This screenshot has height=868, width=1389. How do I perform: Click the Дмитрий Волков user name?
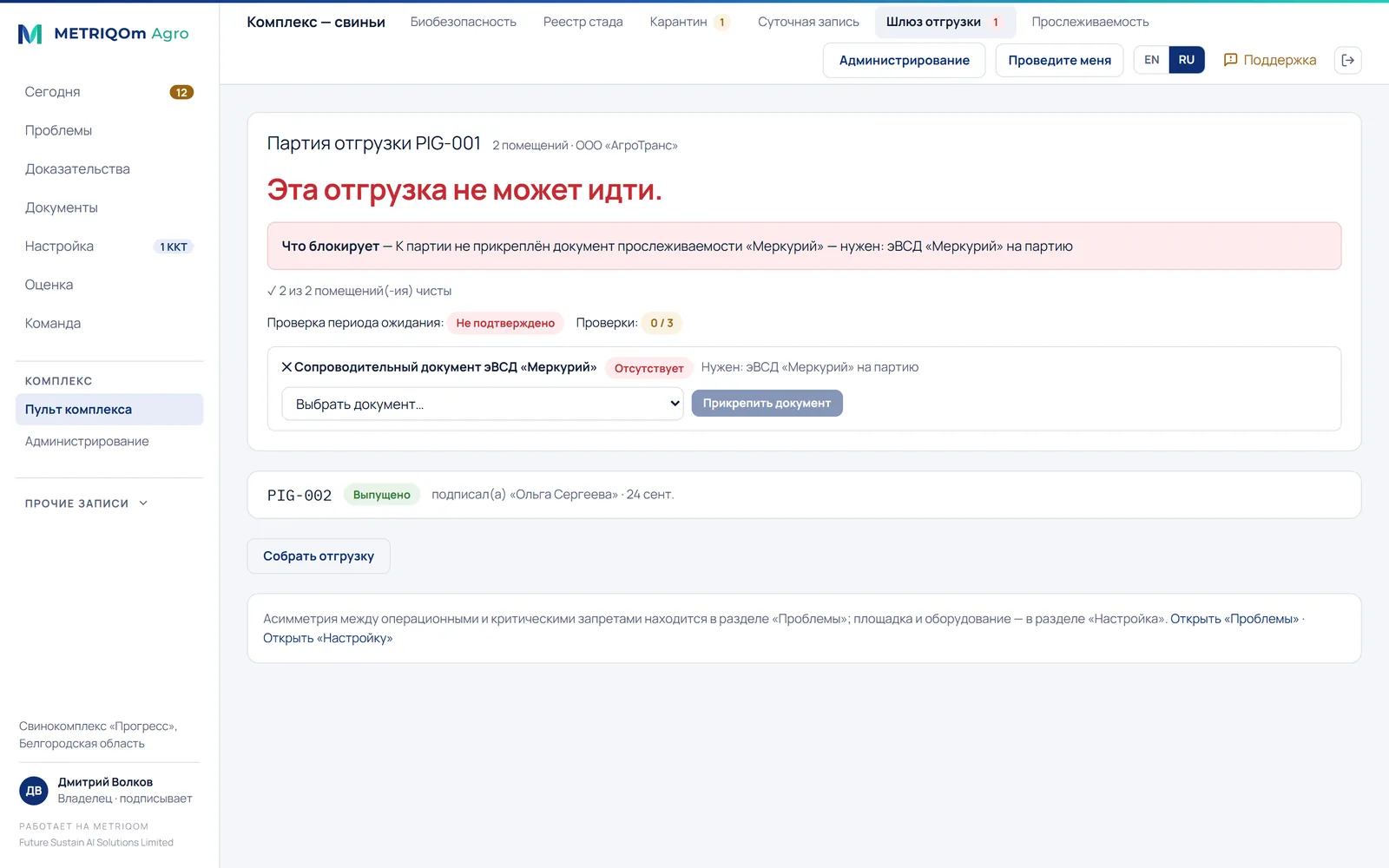(x=105, y=782)
